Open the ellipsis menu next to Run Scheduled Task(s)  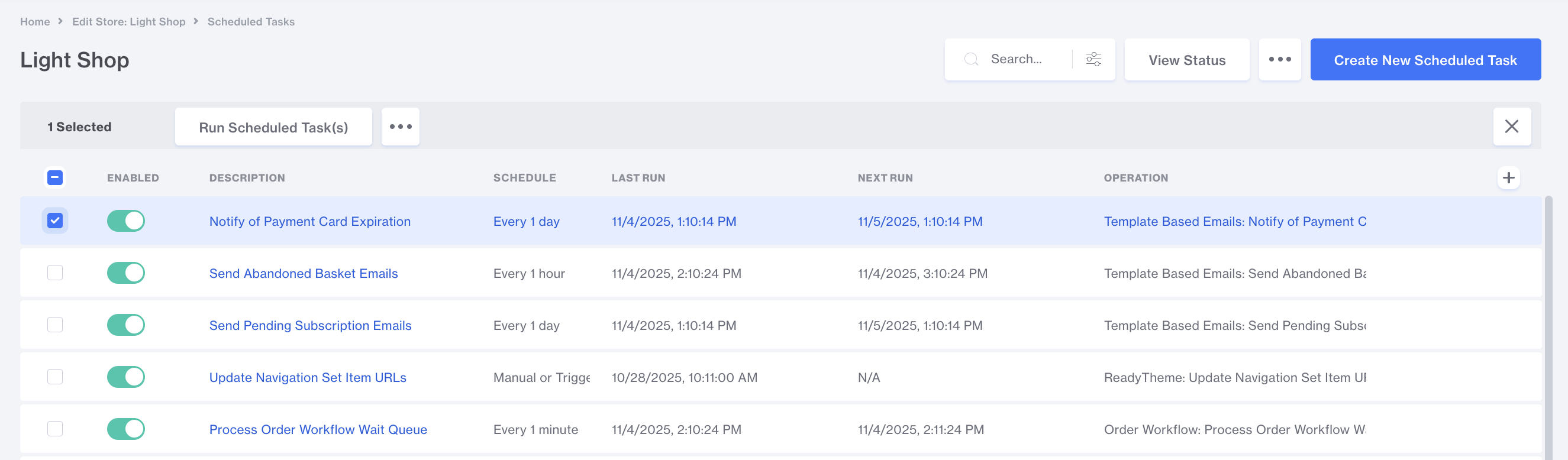click(401, 127)
